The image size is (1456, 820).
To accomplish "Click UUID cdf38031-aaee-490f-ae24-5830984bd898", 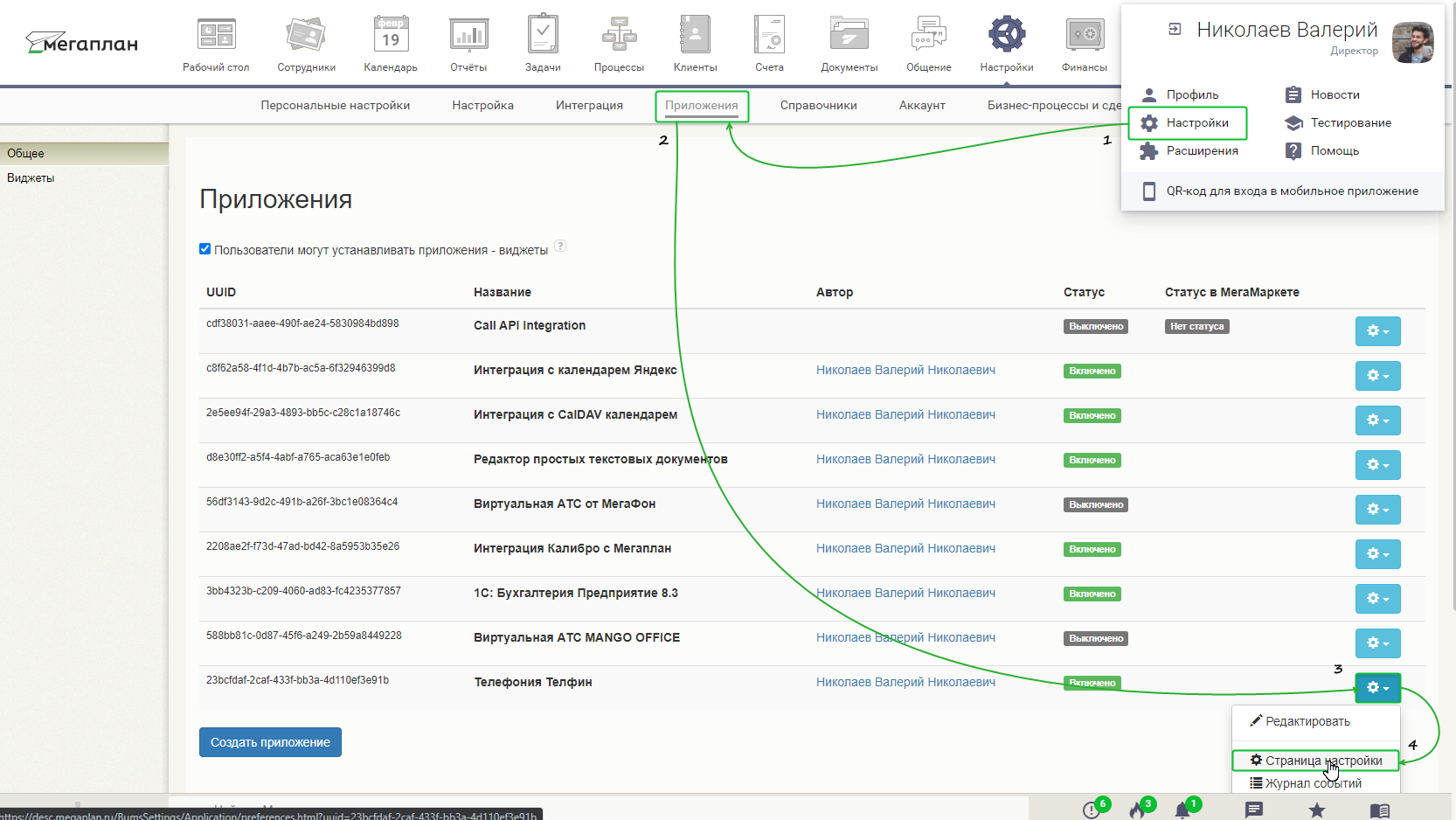I will (x=302, y=323).
